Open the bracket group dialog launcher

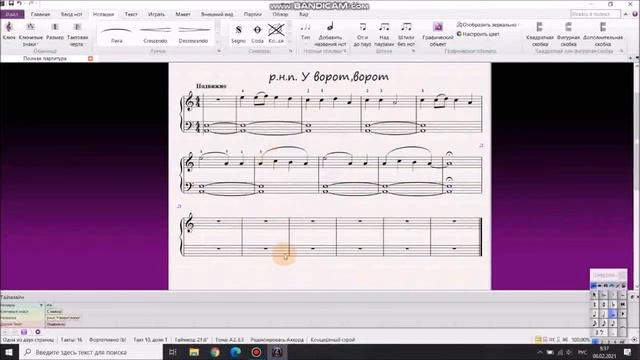point(621,51)
